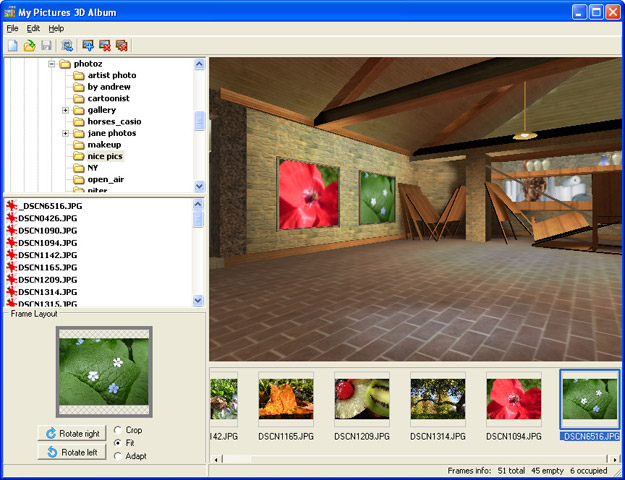The height and width of the screenshot is (480, 625).
Task: Click the remove picture icon with red X
Action: [x=105, y=46]
